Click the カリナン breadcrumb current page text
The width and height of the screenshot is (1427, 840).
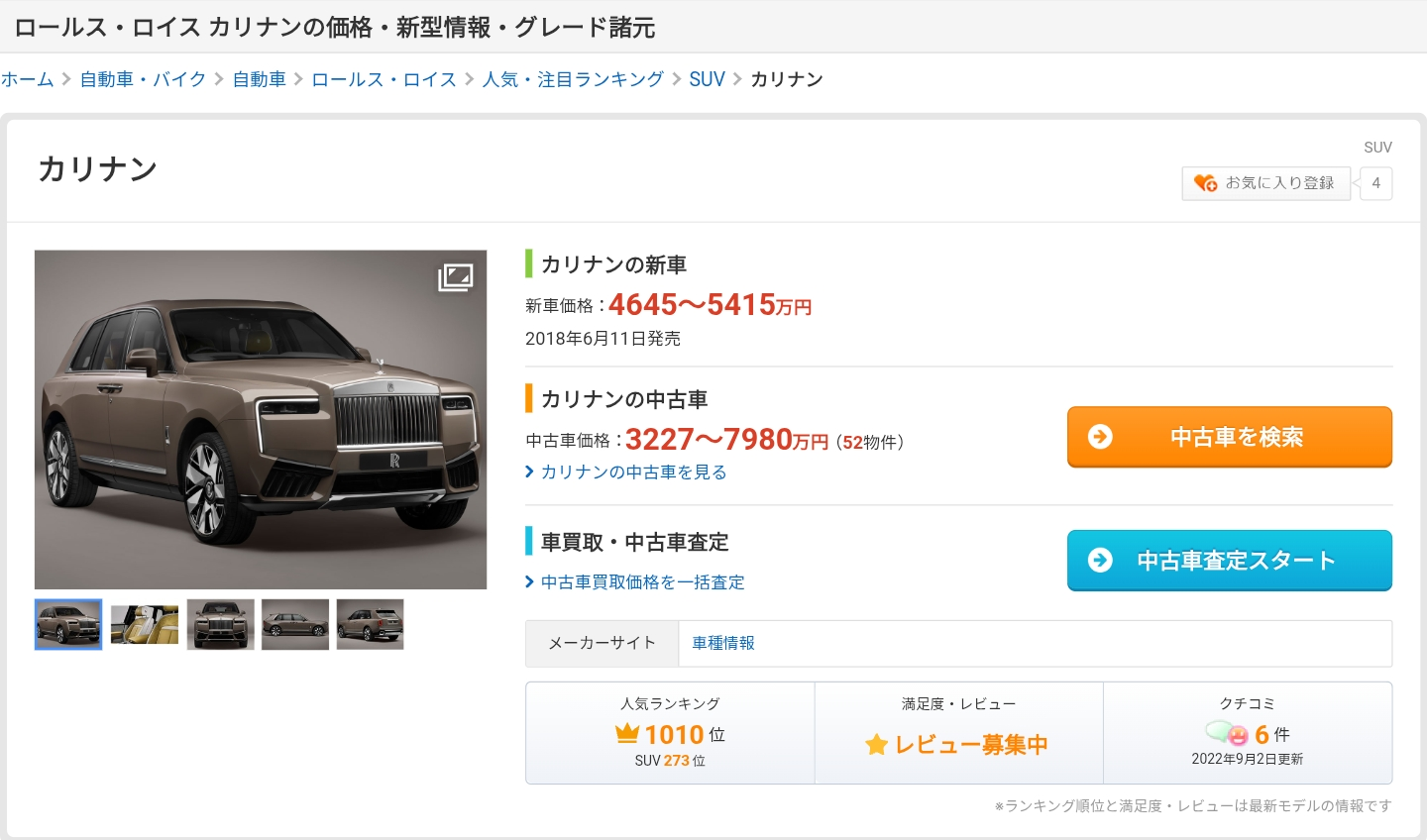tap(787, 79)
